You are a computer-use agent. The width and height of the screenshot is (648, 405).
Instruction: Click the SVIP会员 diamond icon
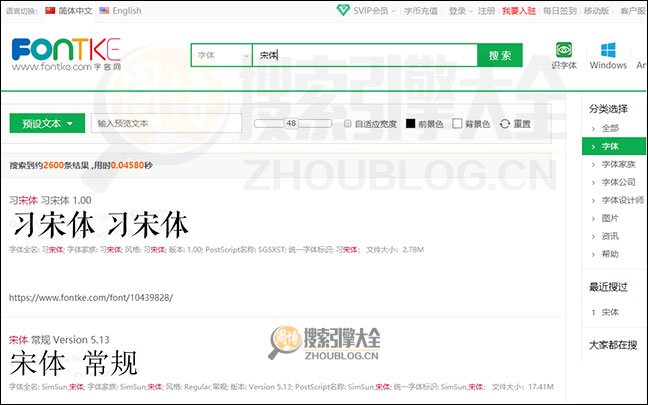click(343, 11)
